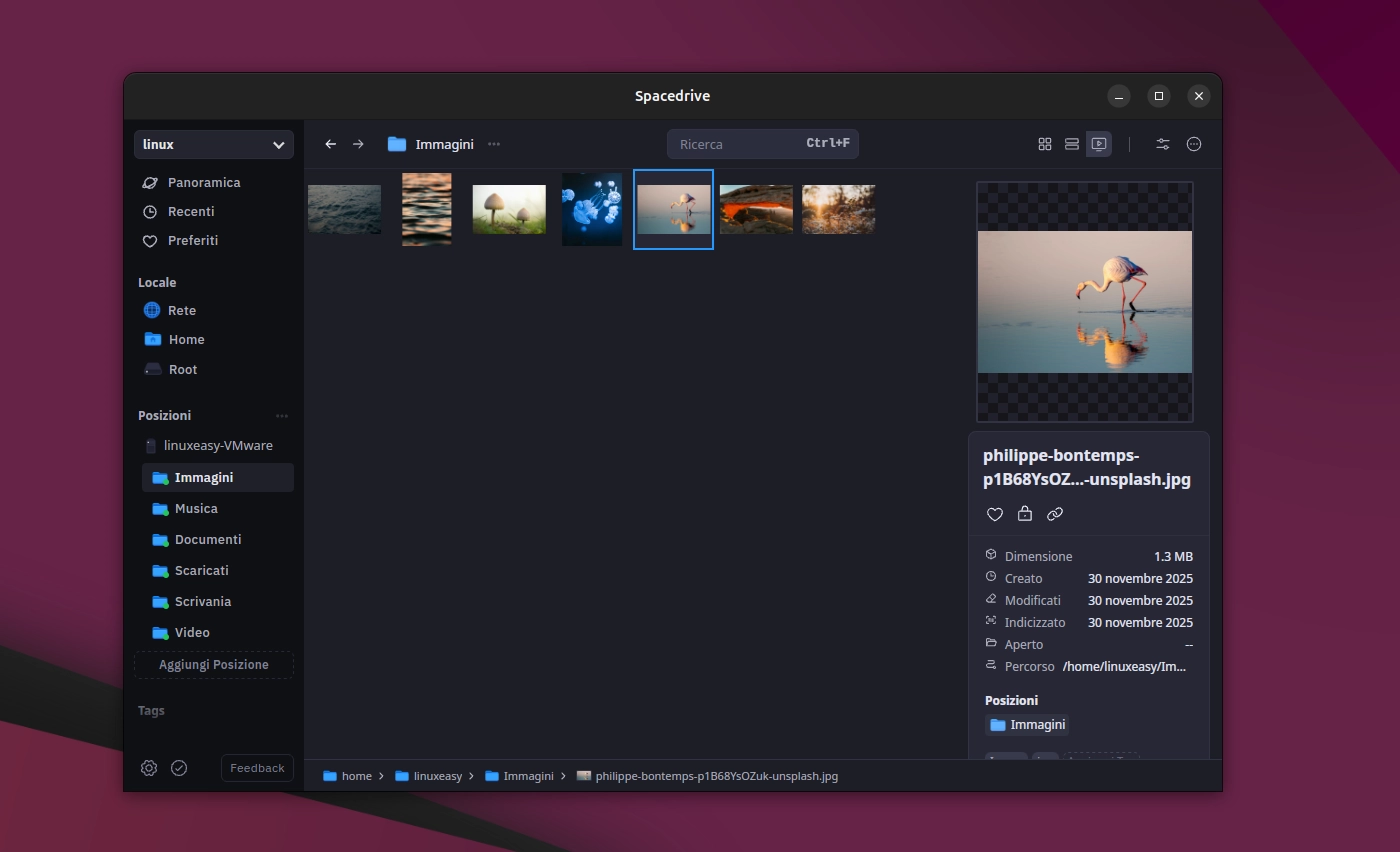Select the Documenti location in sidebar
The height and width of the screenshot is (852, 1400).
pos(208,540)
